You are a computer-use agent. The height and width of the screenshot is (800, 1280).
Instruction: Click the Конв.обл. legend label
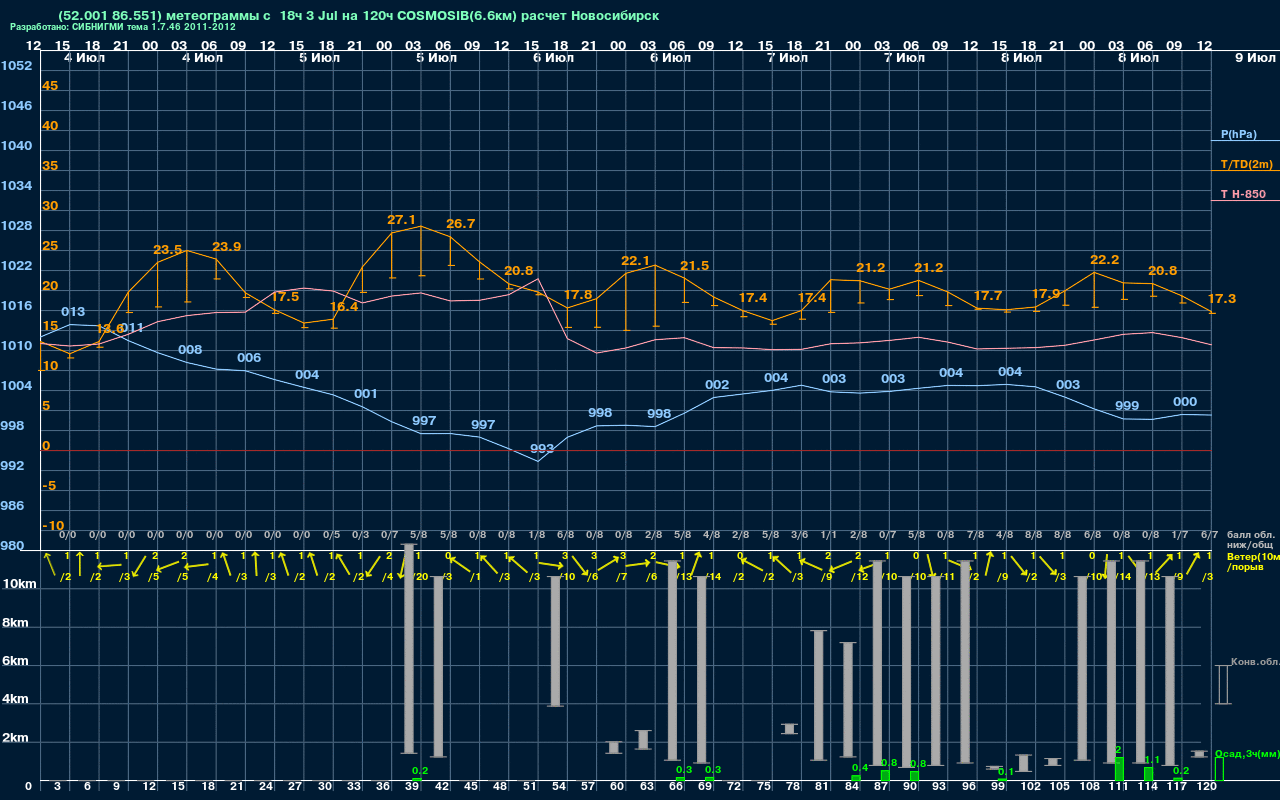tap(1255, 662)
